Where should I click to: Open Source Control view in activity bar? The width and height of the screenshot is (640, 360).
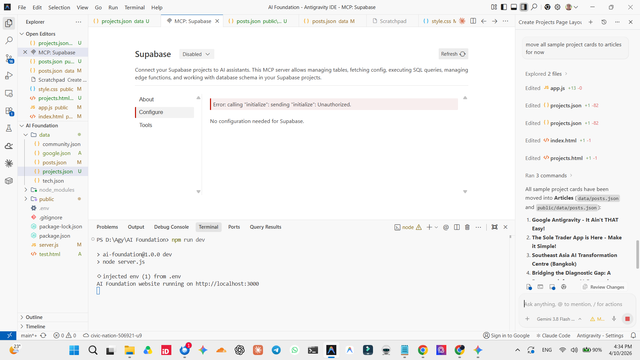pos(9,59)
